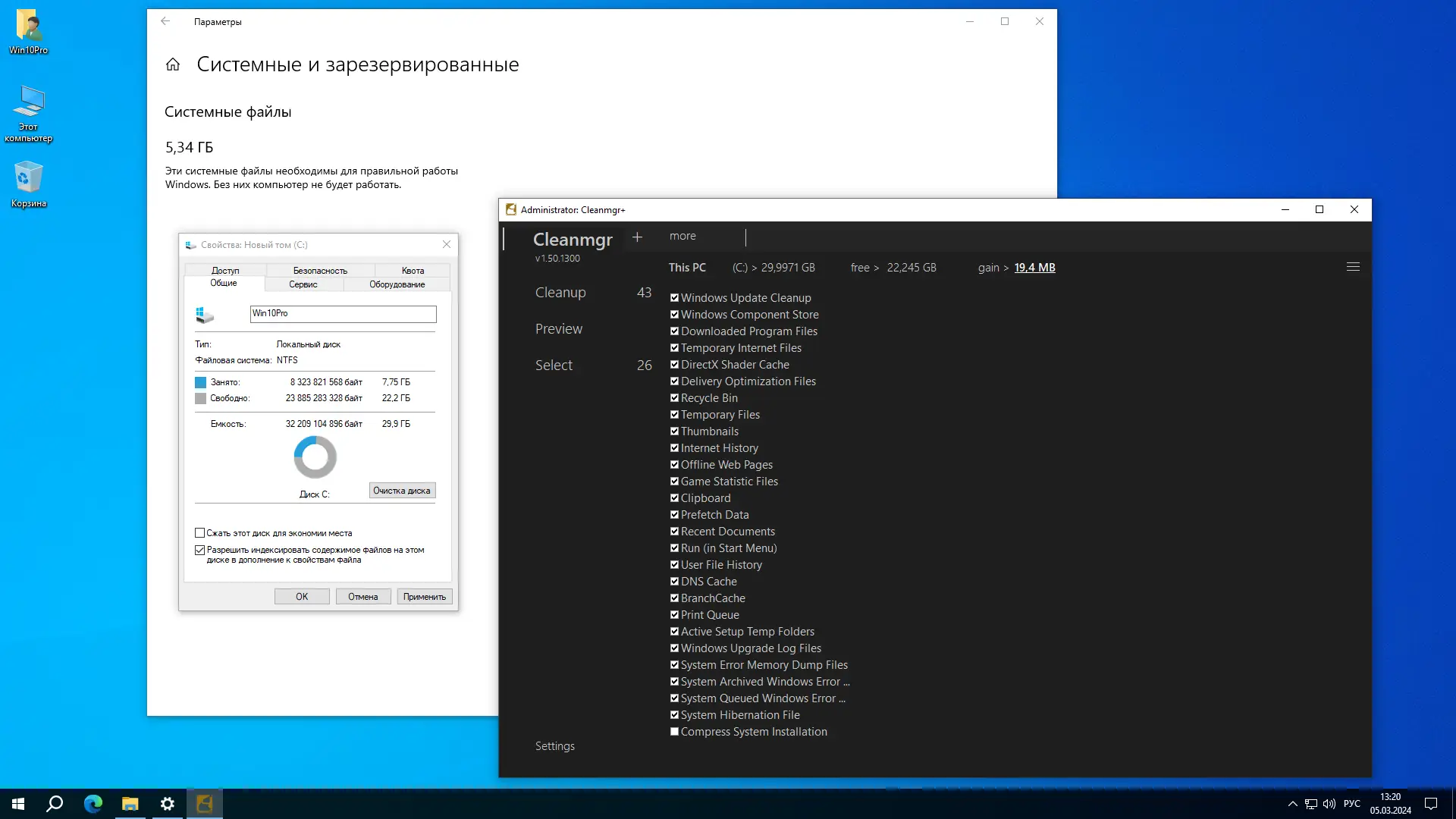Click the taskbar search magnifier icon
The image size is (1456, 819).
55,804
